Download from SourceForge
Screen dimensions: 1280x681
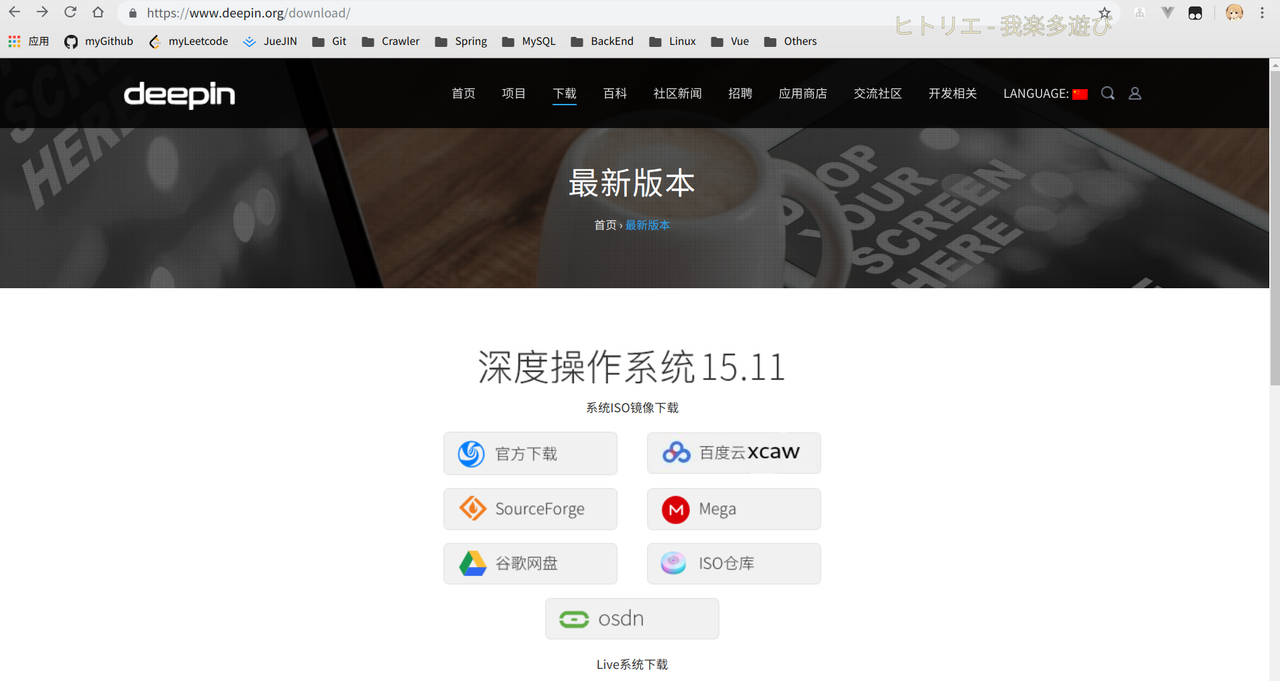(530, 509)
